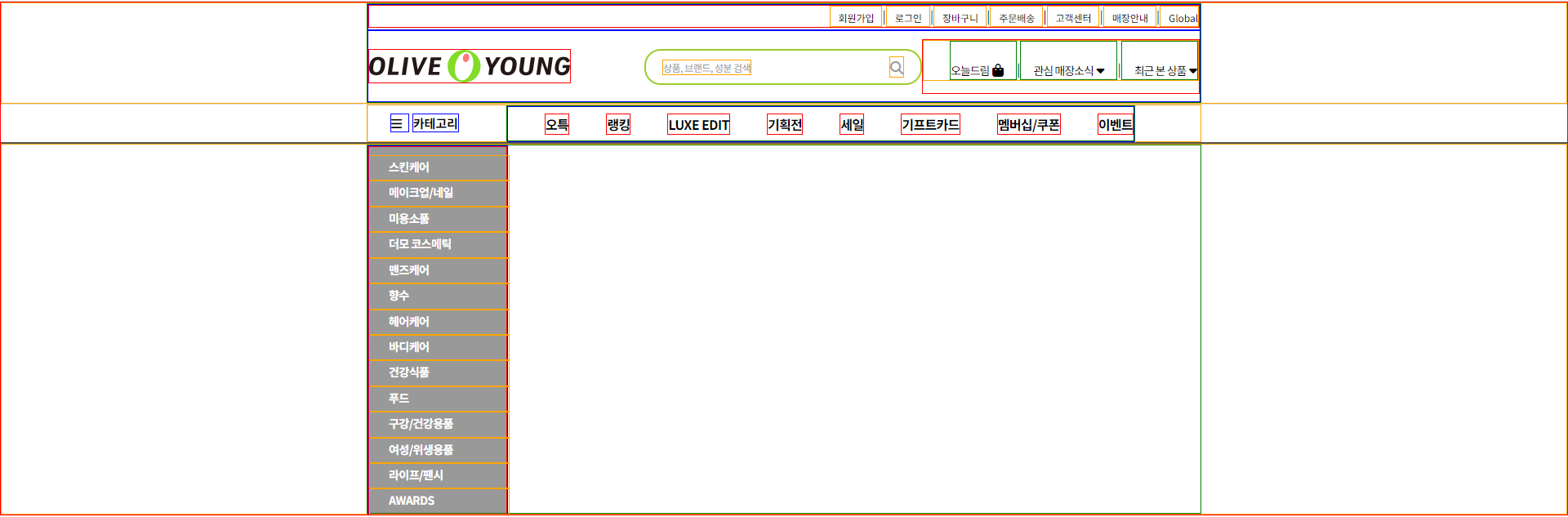Open the 구강/건강용품 category
This screenshot has height=517, width=1568.
[439, 424]
